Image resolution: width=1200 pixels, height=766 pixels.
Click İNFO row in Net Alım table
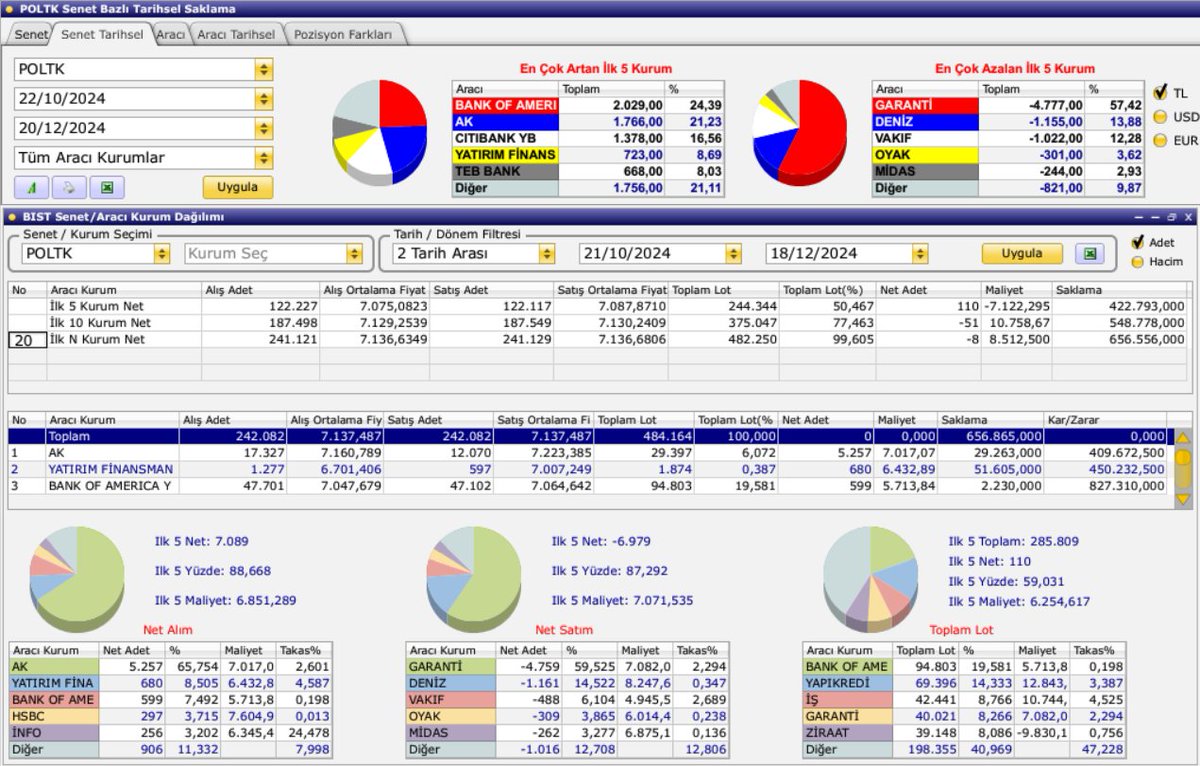(170, 733)
